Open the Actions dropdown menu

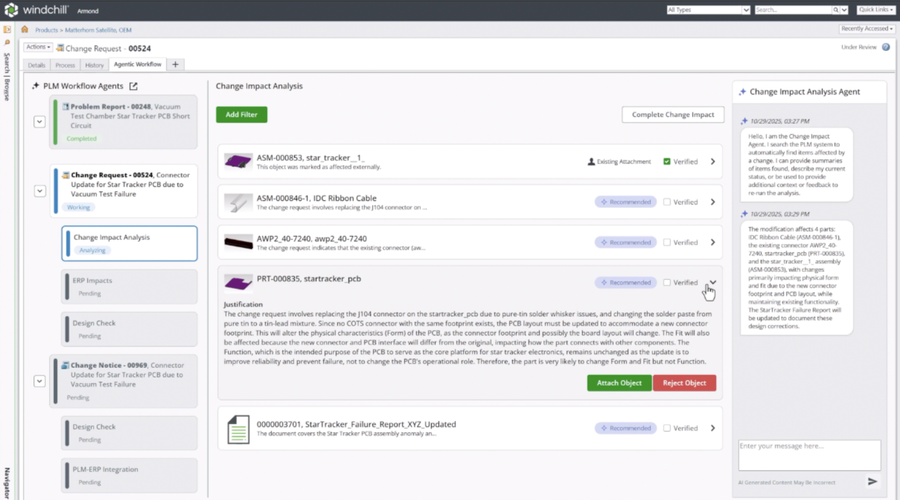click(x=37, y=47)
